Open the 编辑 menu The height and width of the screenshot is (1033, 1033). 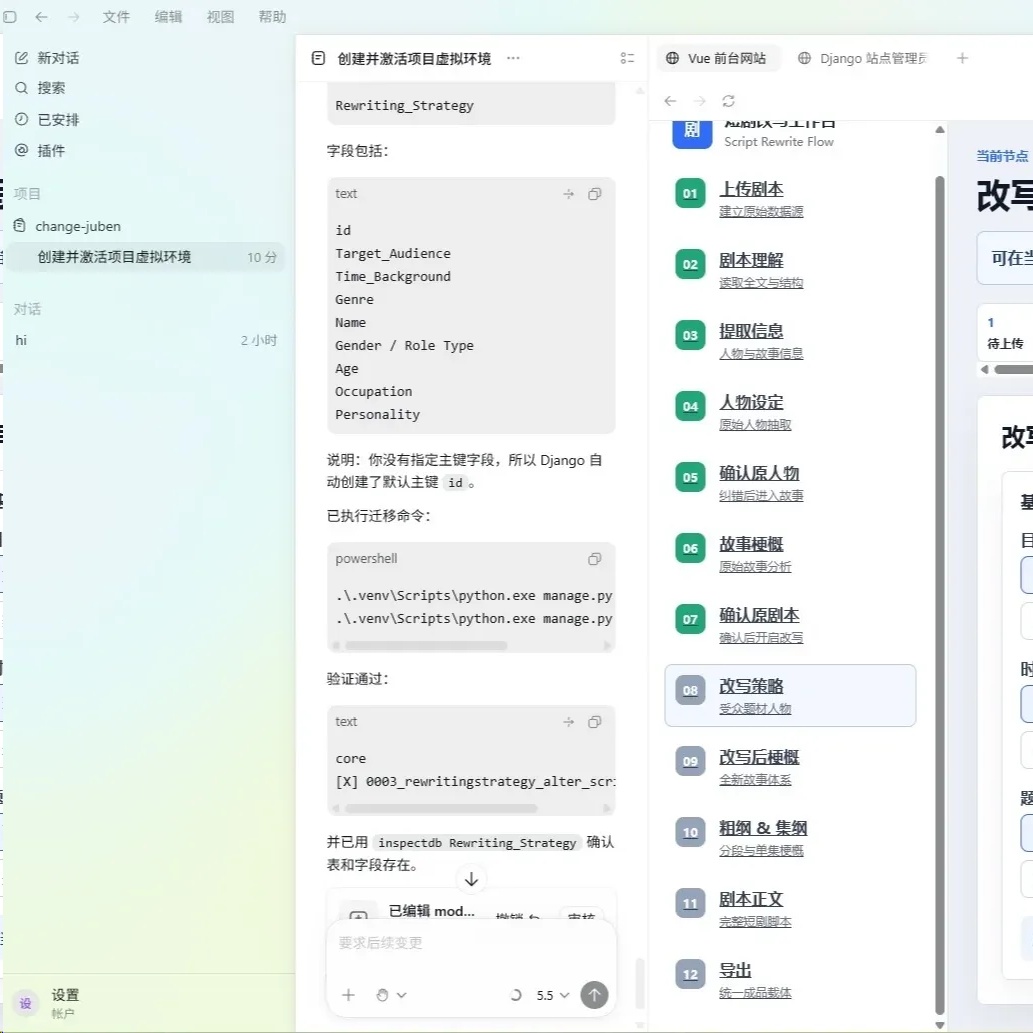[168, 16]
